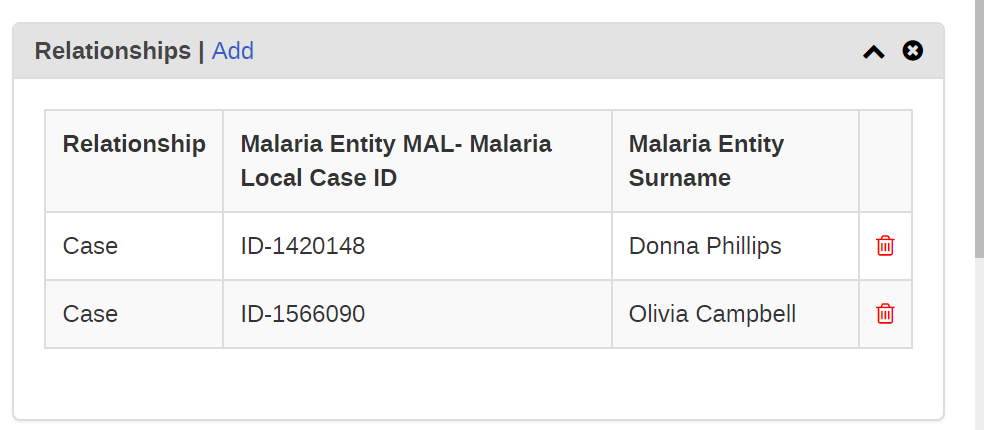Image resolution: width=984 pixels, height=430 pixels.
Task: Click the empty actions column header
Action: (885, 161)
